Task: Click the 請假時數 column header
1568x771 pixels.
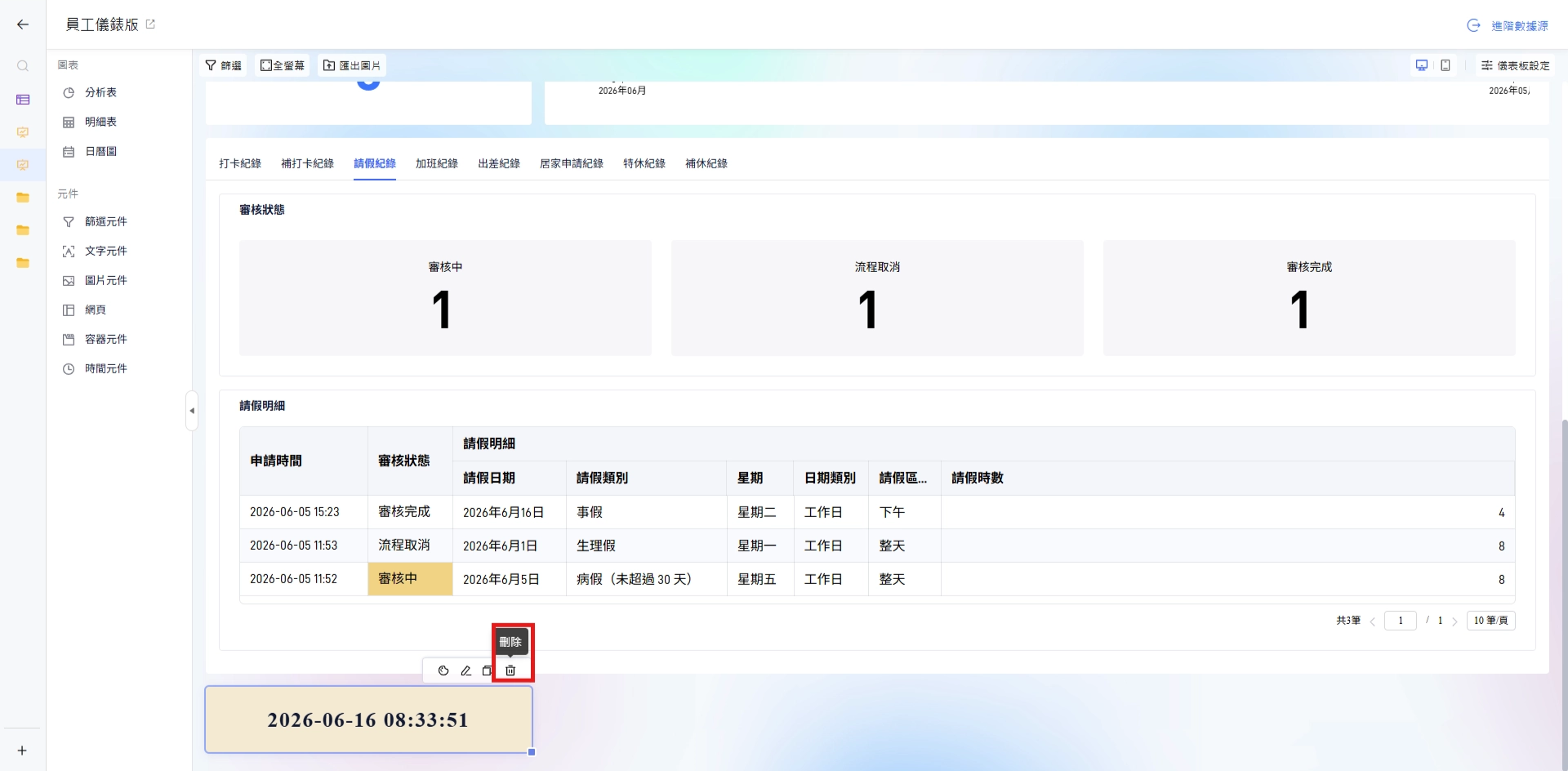Action: pos(1227,478)
